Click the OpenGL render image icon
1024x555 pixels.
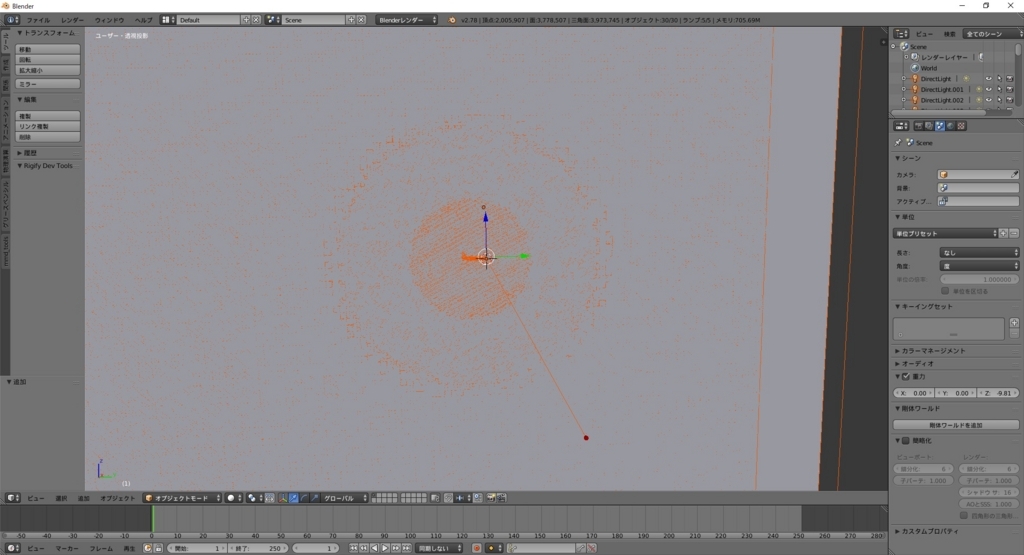point(491,498)
